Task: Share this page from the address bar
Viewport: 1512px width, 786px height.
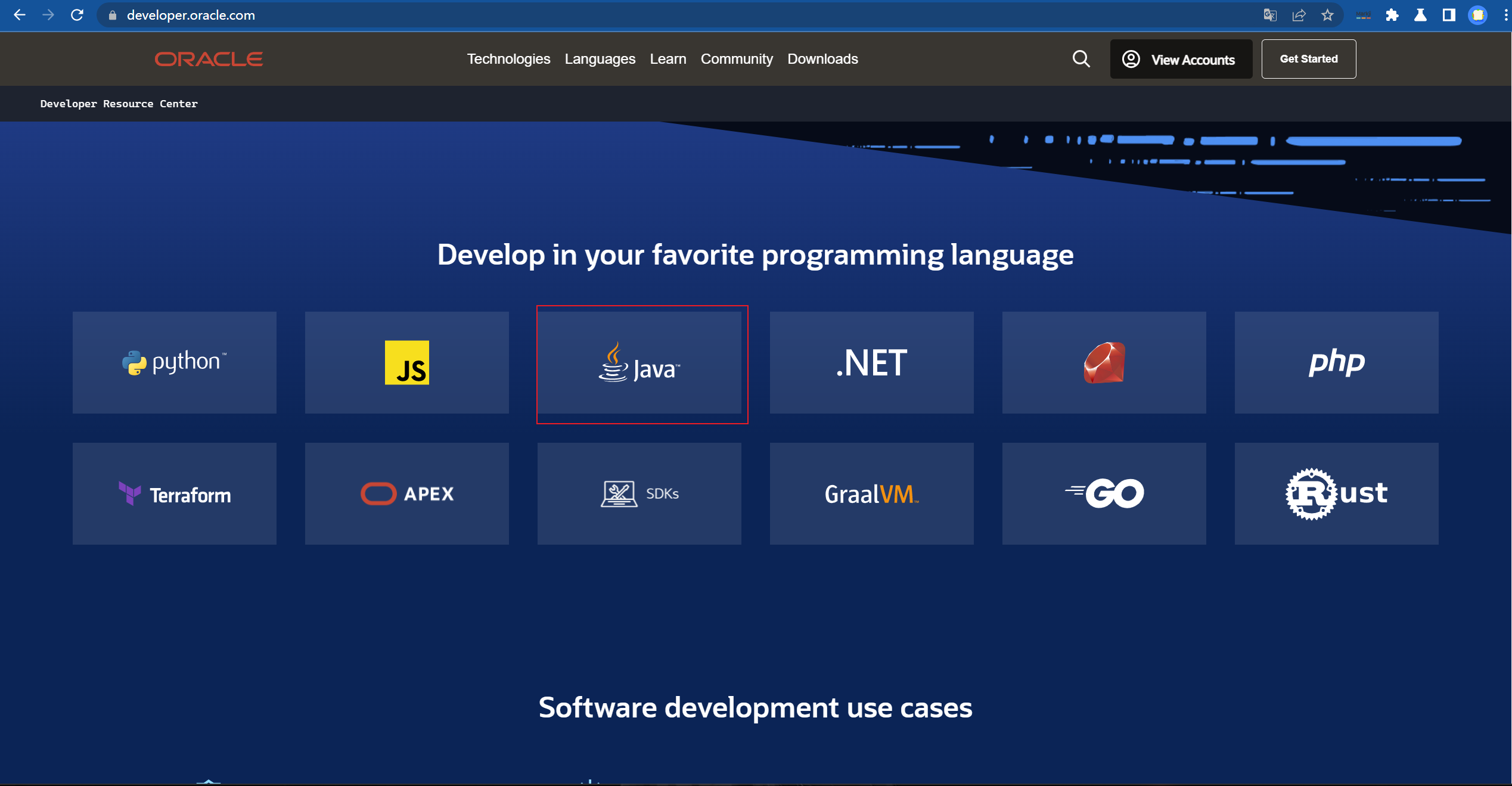Action: tap(1299, 15)
